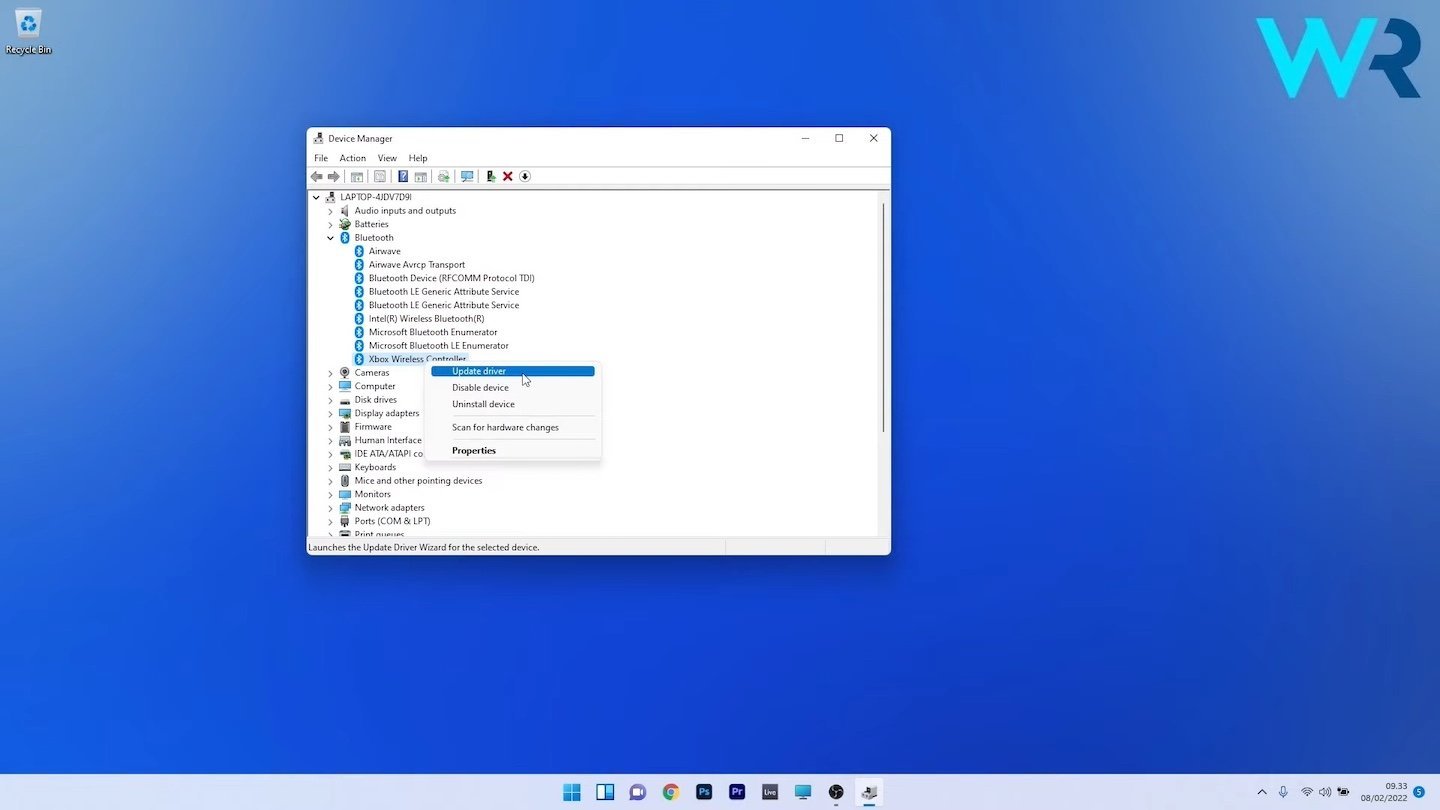Click the Device Manager taskbar icon

coord(869,792)
